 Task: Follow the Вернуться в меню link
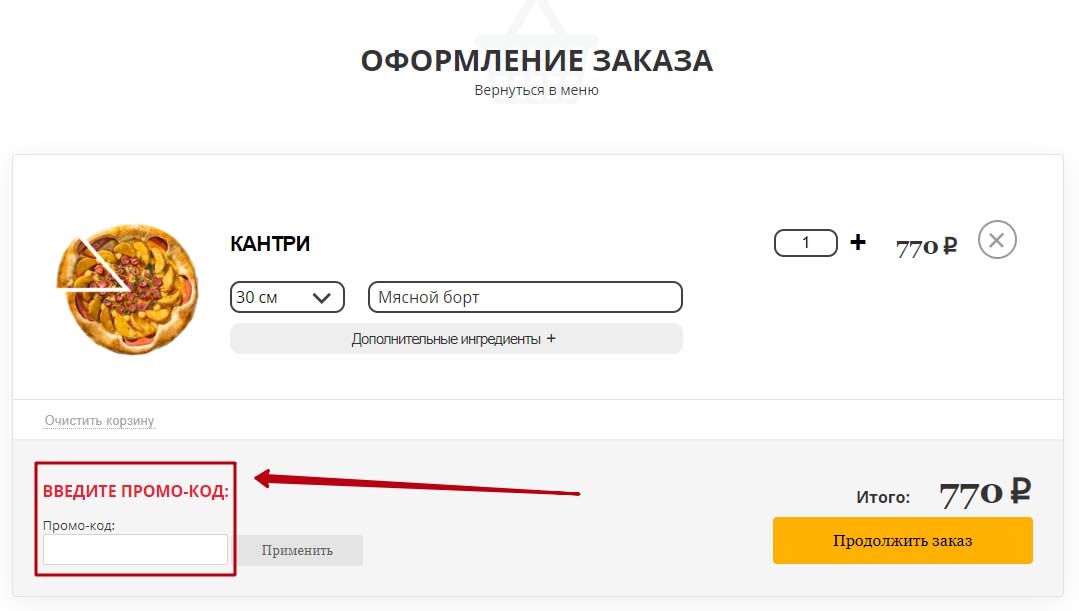[x=537, y=90]
